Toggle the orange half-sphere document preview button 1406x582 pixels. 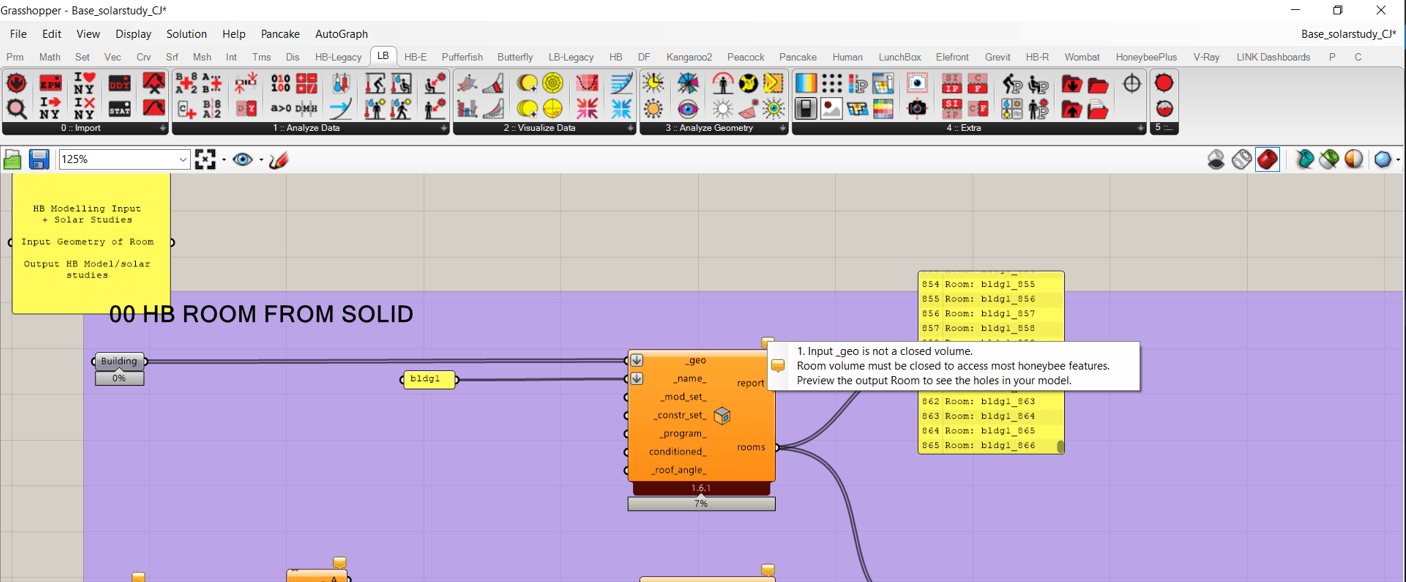pyautogui.click(x=1354, y=159)
